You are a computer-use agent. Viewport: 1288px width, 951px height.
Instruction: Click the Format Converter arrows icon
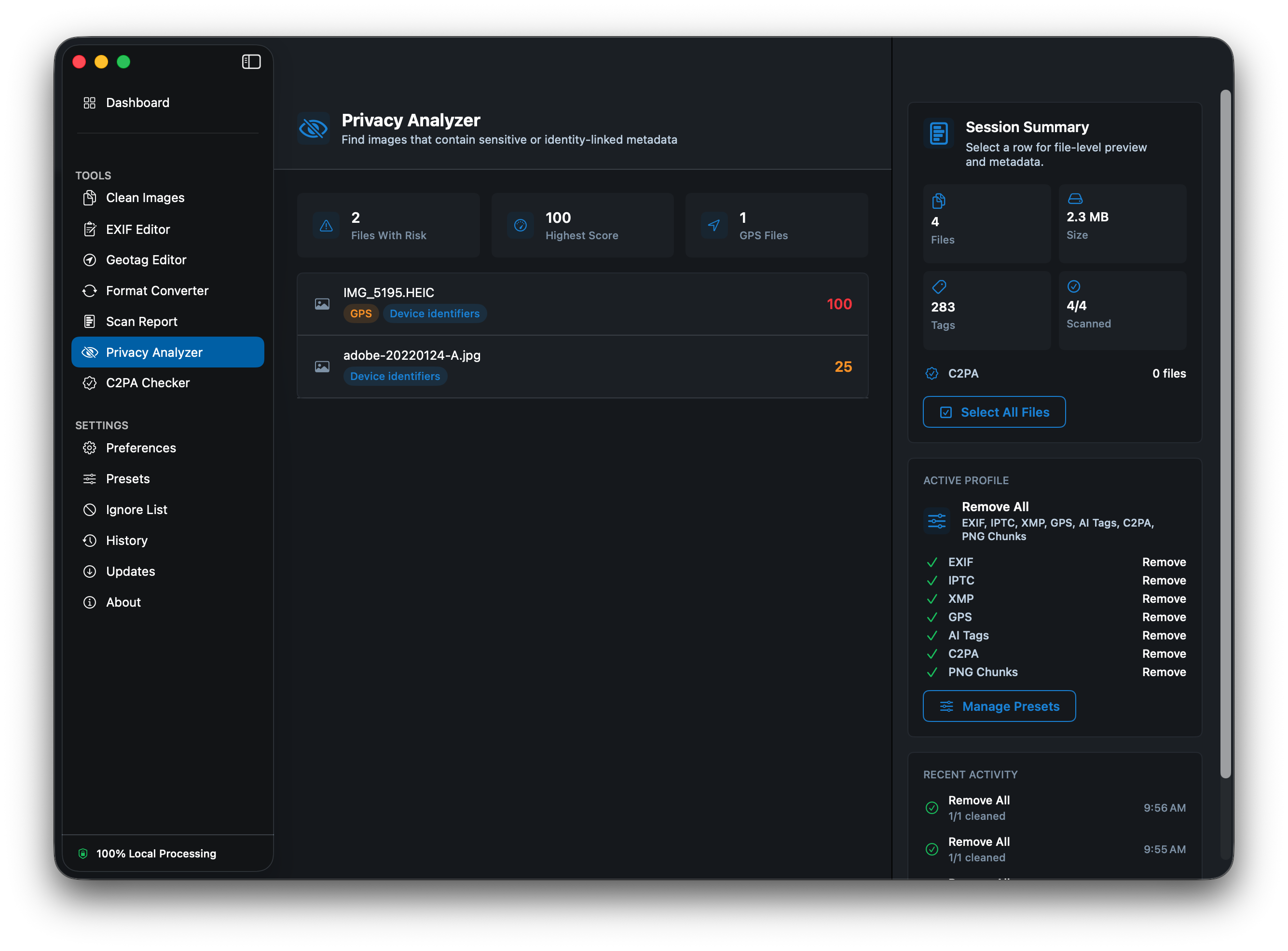[x=89, y=291]
